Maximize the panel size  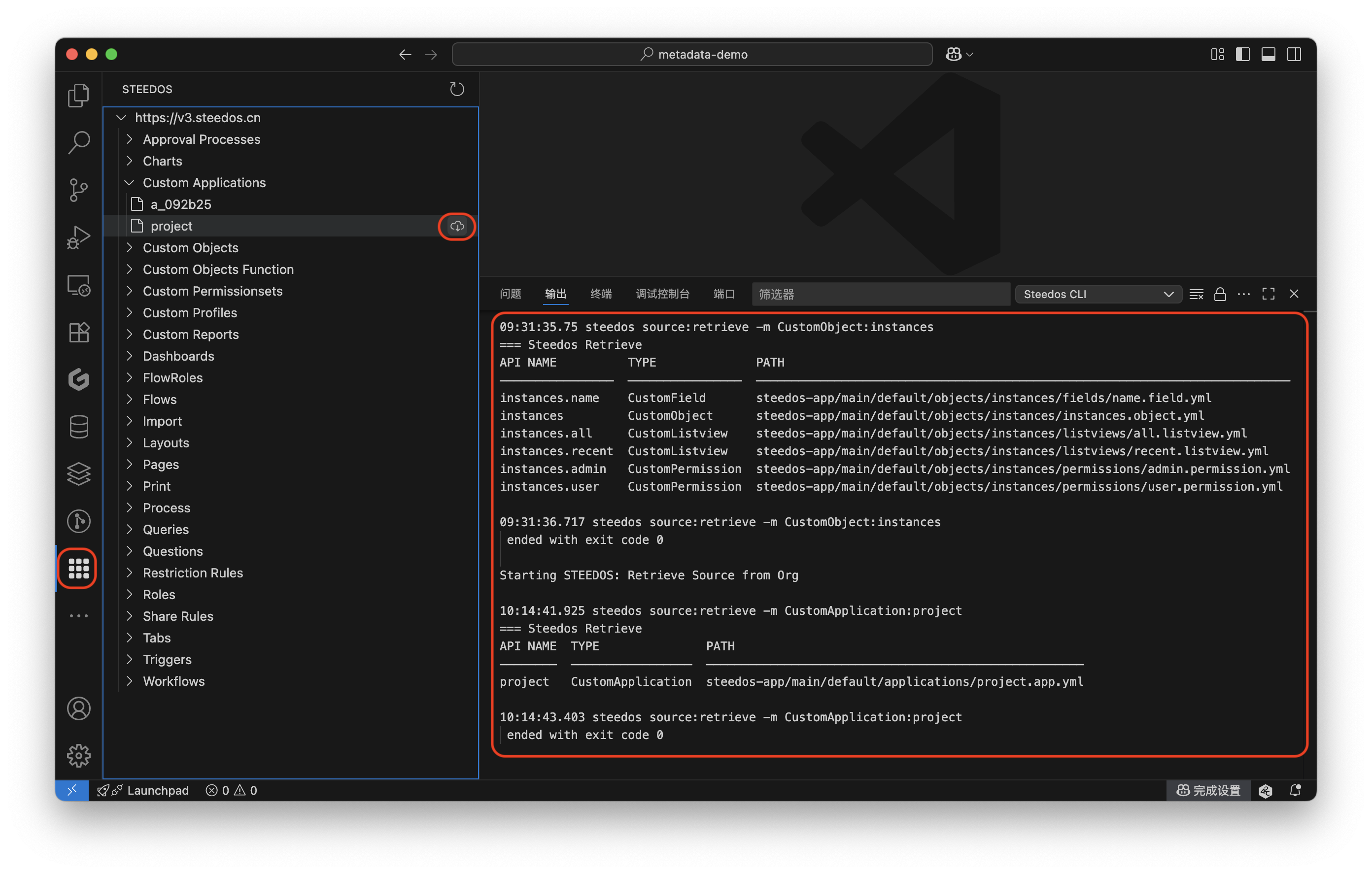point(1269,294)
